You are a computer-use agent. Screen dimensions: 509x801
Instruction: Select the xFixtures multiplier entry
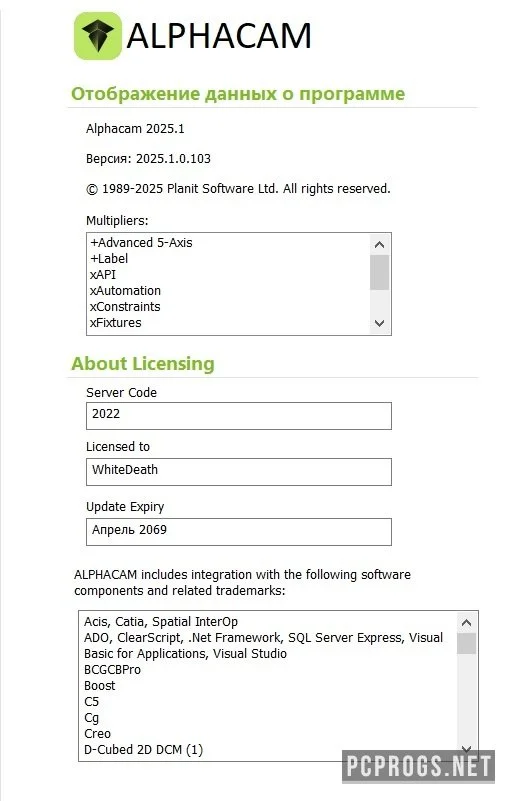(x=115, y=323)
